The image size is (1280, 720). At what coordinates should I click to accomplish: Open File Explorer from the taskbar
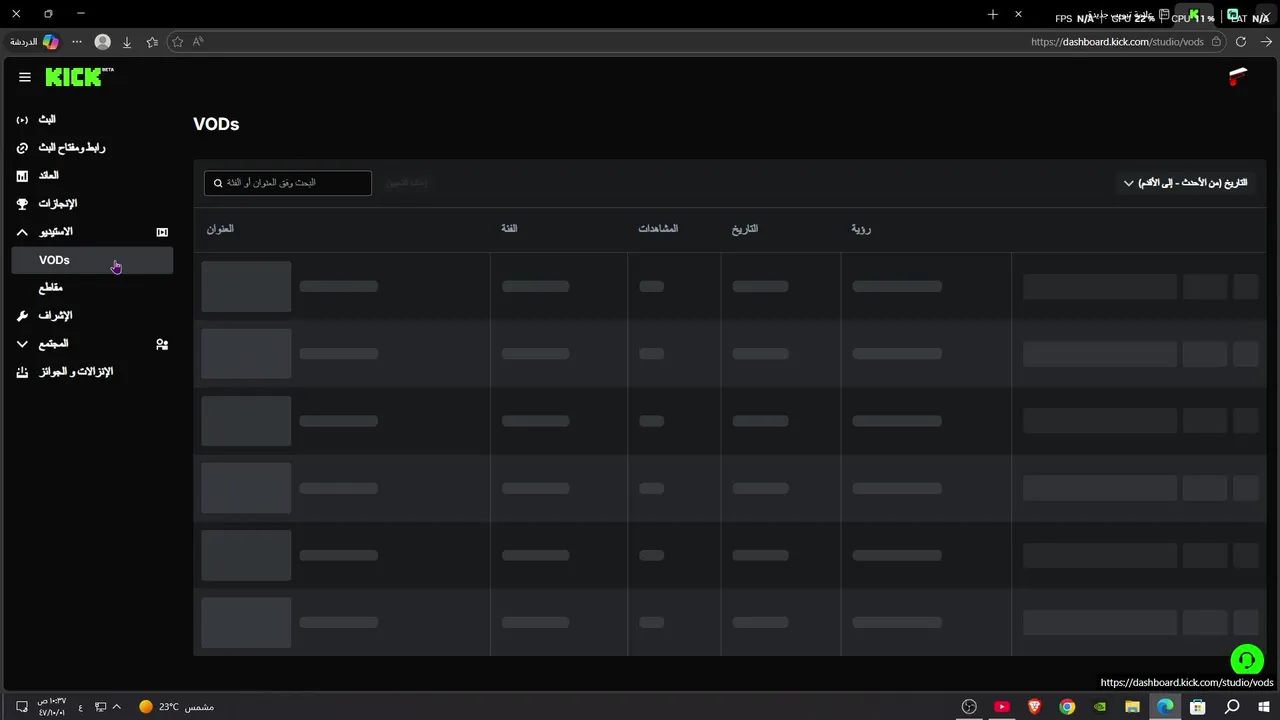1133,707
